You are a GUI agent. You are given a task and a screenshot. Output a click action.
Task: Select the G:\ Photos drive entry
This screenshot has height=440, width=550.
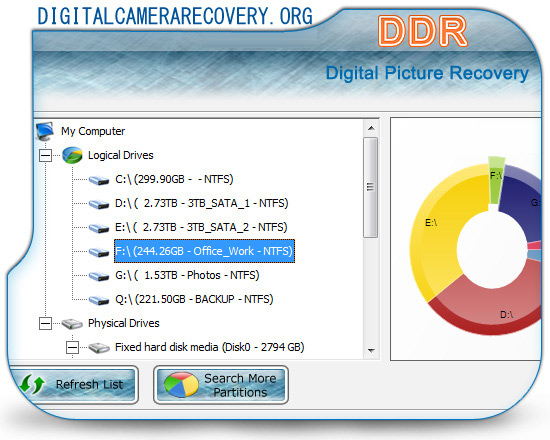click(x=187, y=275)
